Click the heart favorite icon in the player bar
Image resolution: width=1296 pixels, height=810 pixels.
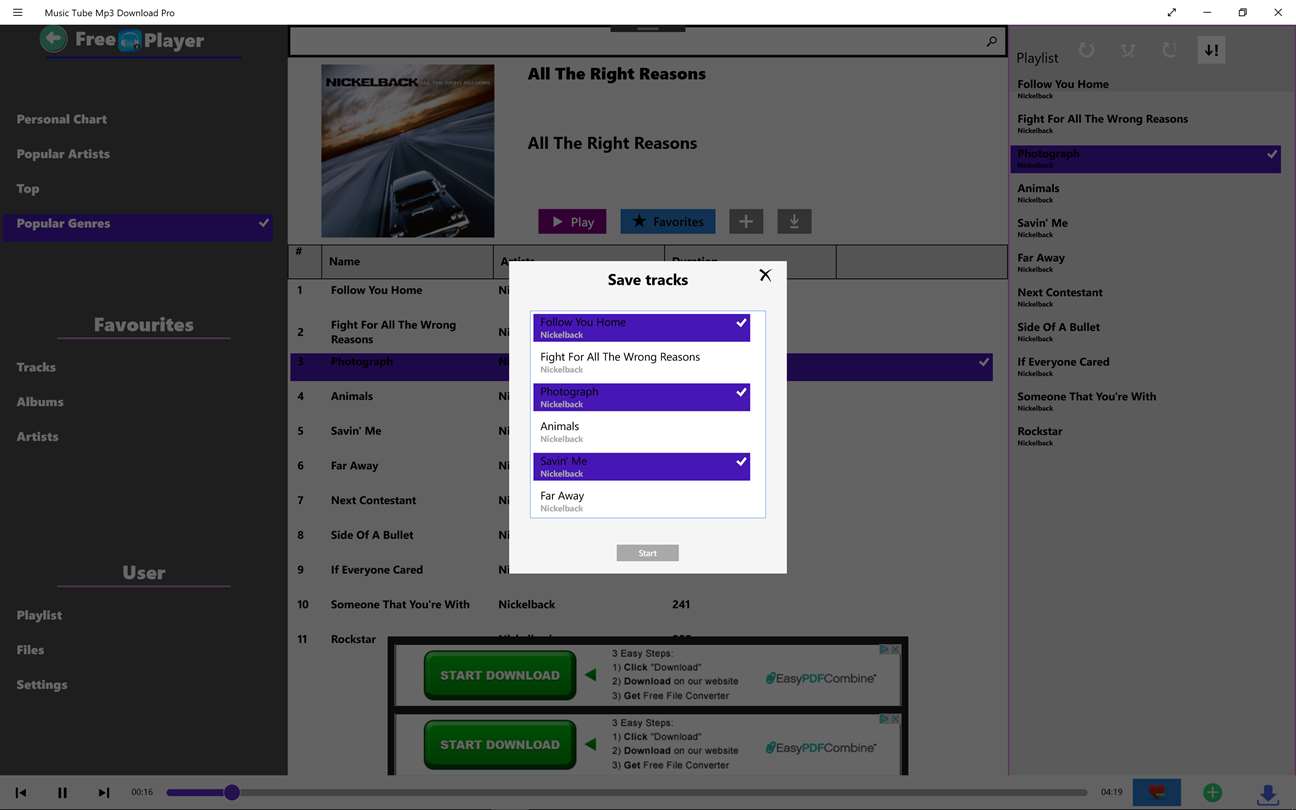coord(1157,793)
